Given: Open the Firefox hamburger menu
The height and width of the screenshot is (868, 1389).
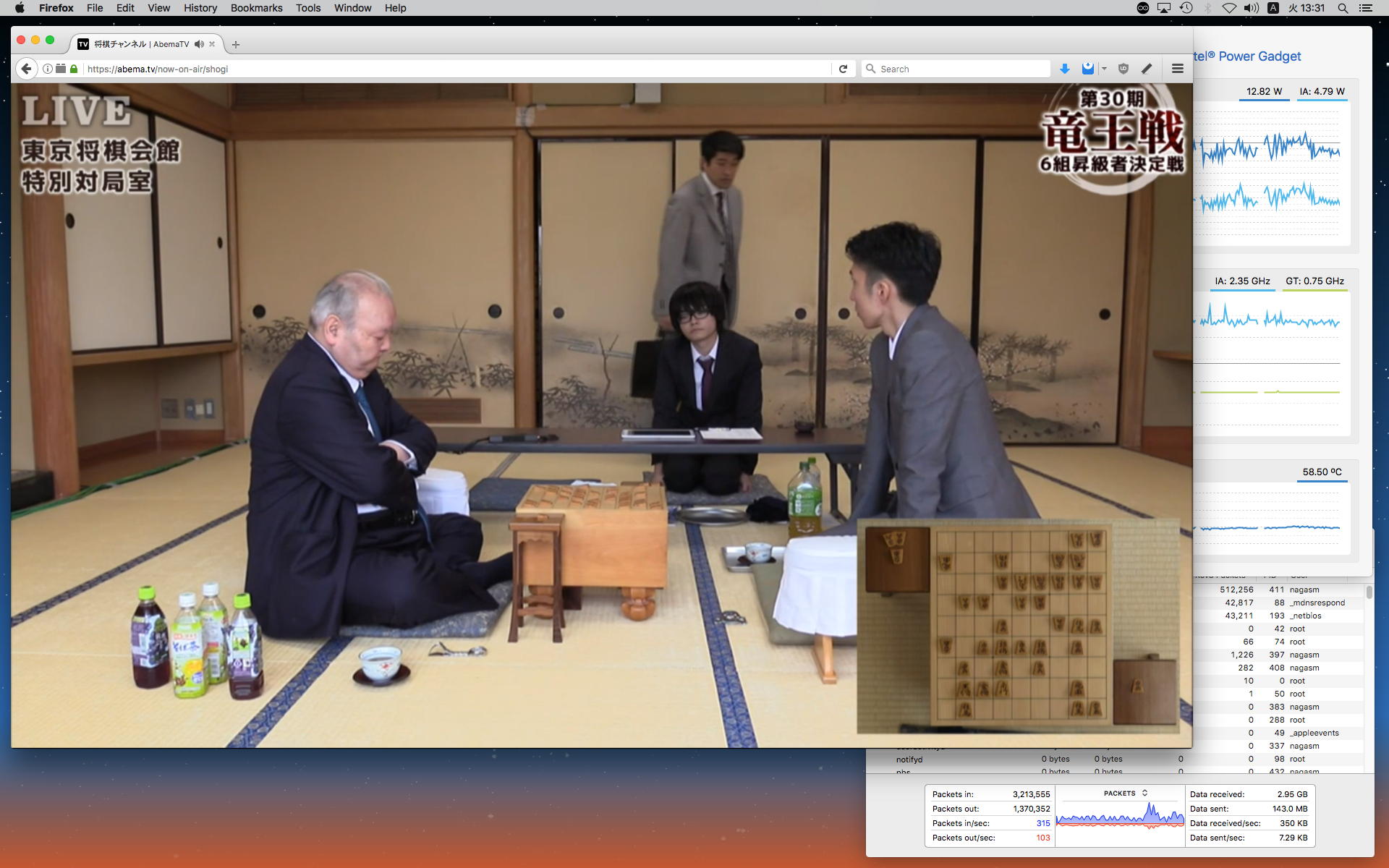Looking at the screenshot, I should 1177,69.
